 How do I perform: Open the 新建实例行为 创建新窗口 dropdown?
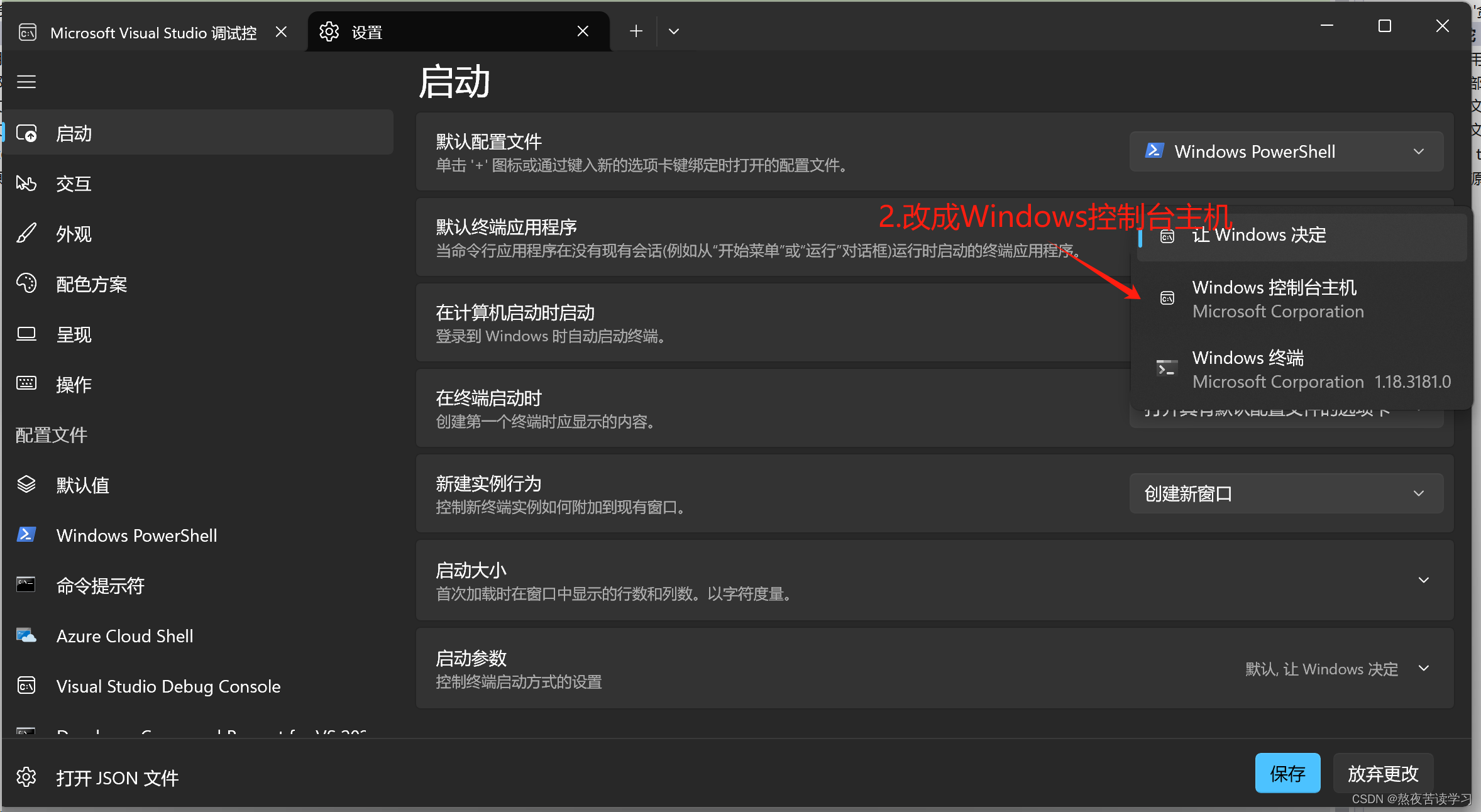point(1286,493)
